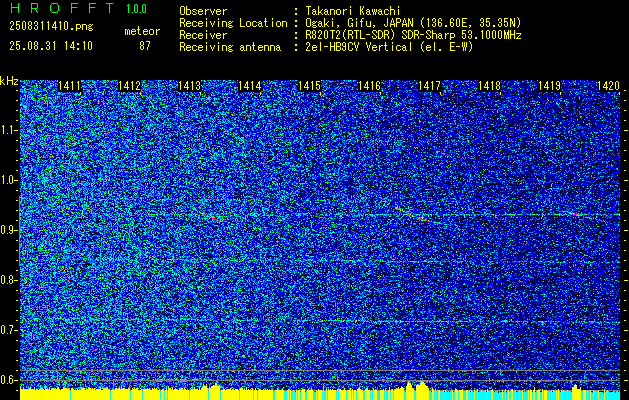
Task: Click the 1412 time axis label
Action: point(130,86)
